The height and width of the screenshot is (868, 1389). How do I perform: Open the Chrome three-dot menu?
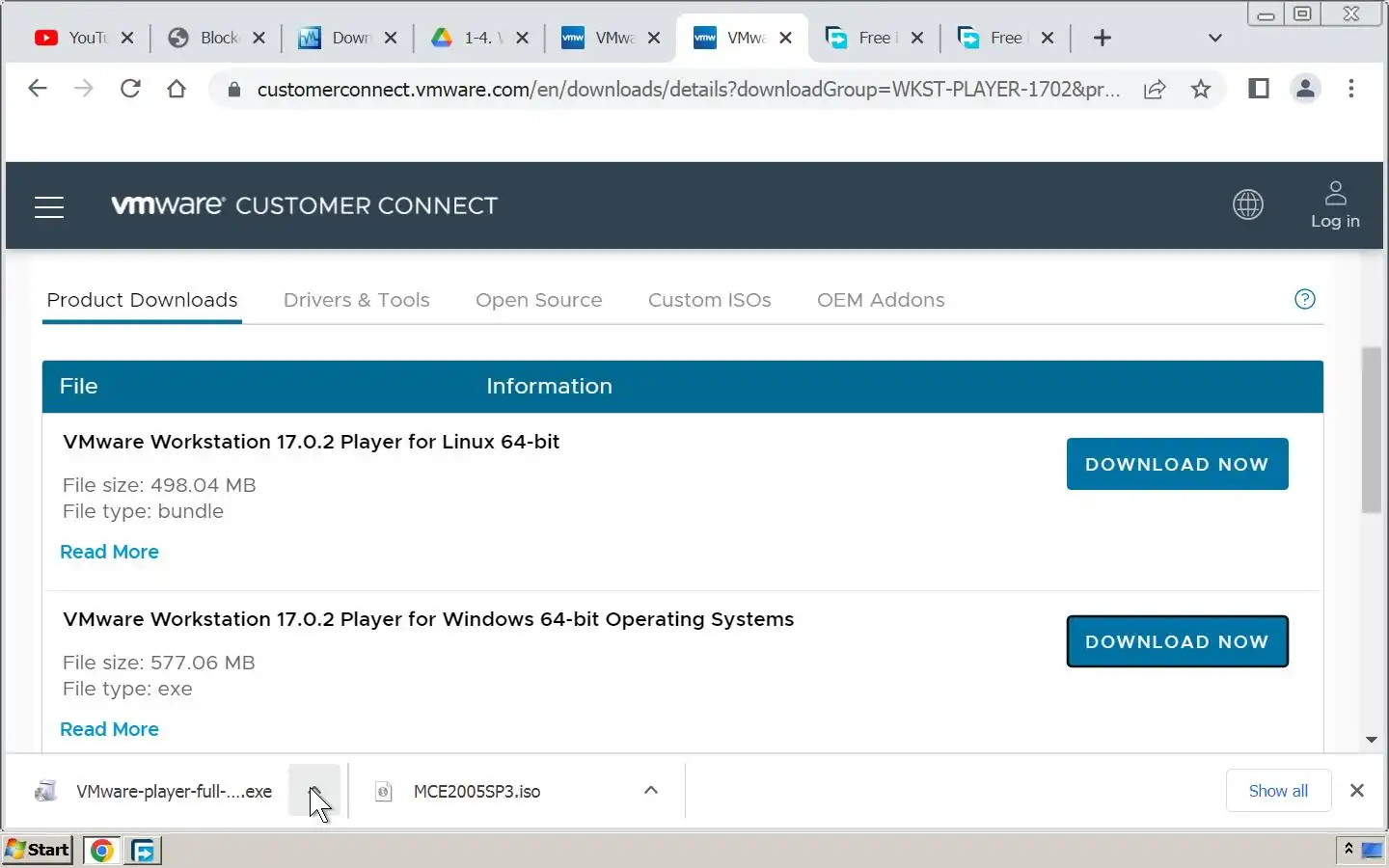[1351, 89]
